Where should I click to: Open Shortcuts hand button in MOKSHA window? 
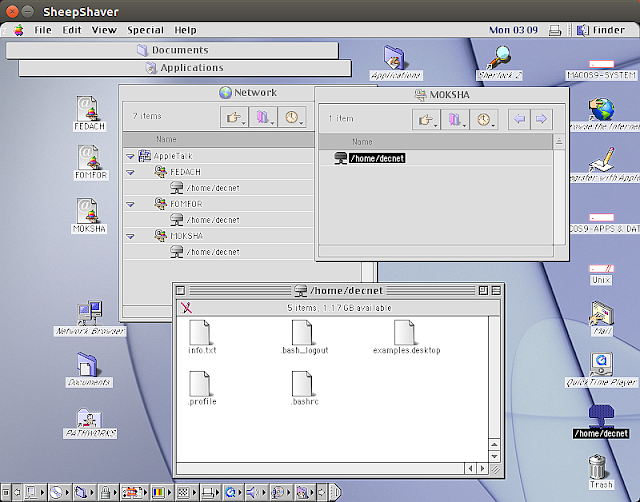pyautogui.click(x=426, y=120)
